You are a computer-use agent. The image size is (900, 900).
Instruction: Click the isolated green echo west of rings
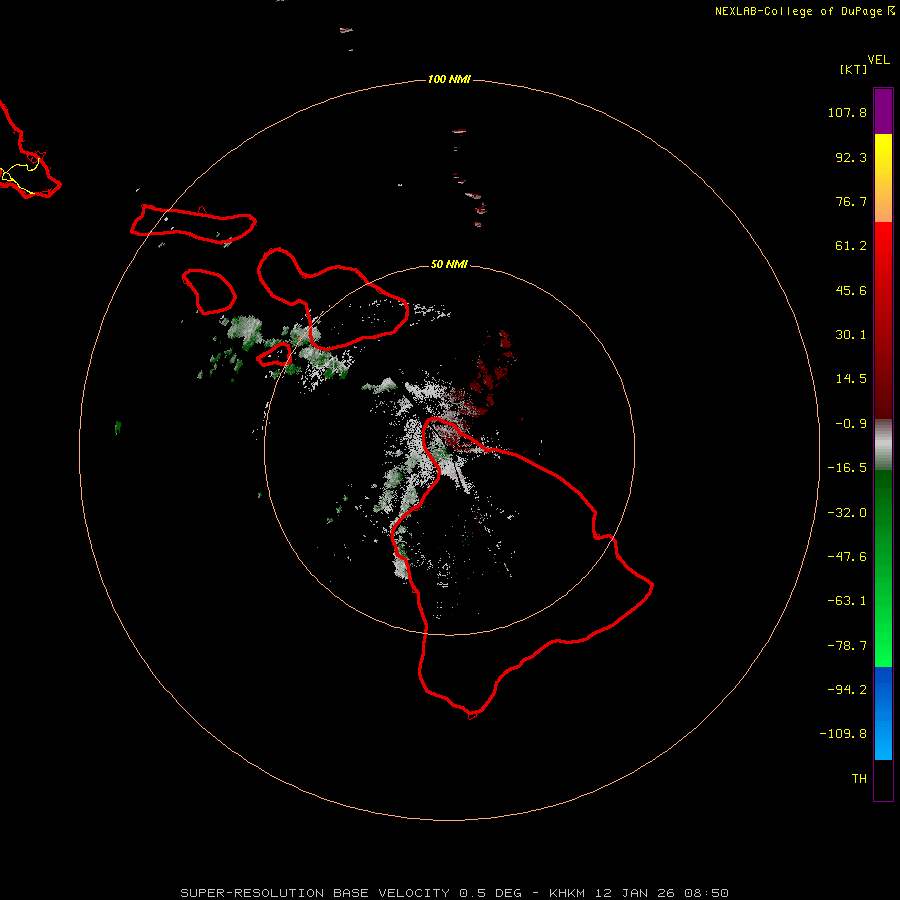(118, 428)
